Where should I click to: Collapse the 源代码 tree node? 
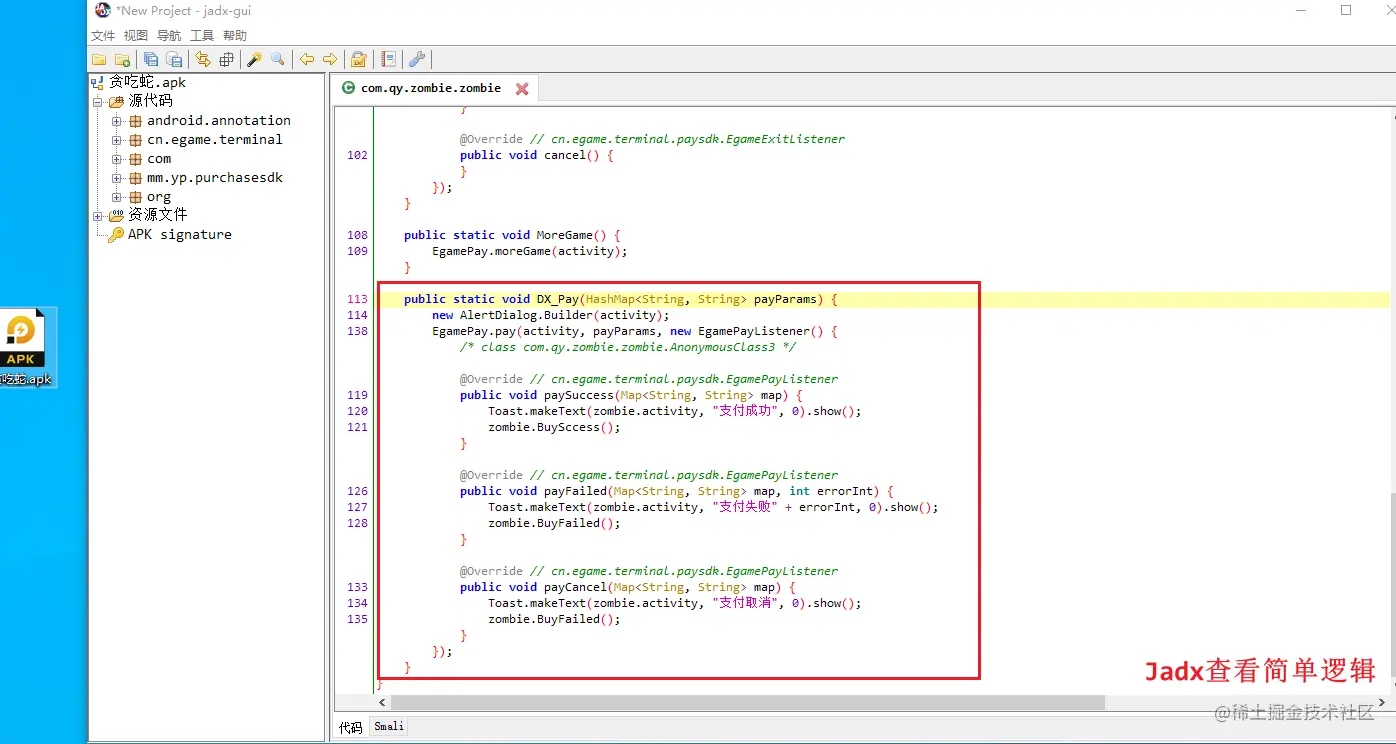click(x=98, y=101)
